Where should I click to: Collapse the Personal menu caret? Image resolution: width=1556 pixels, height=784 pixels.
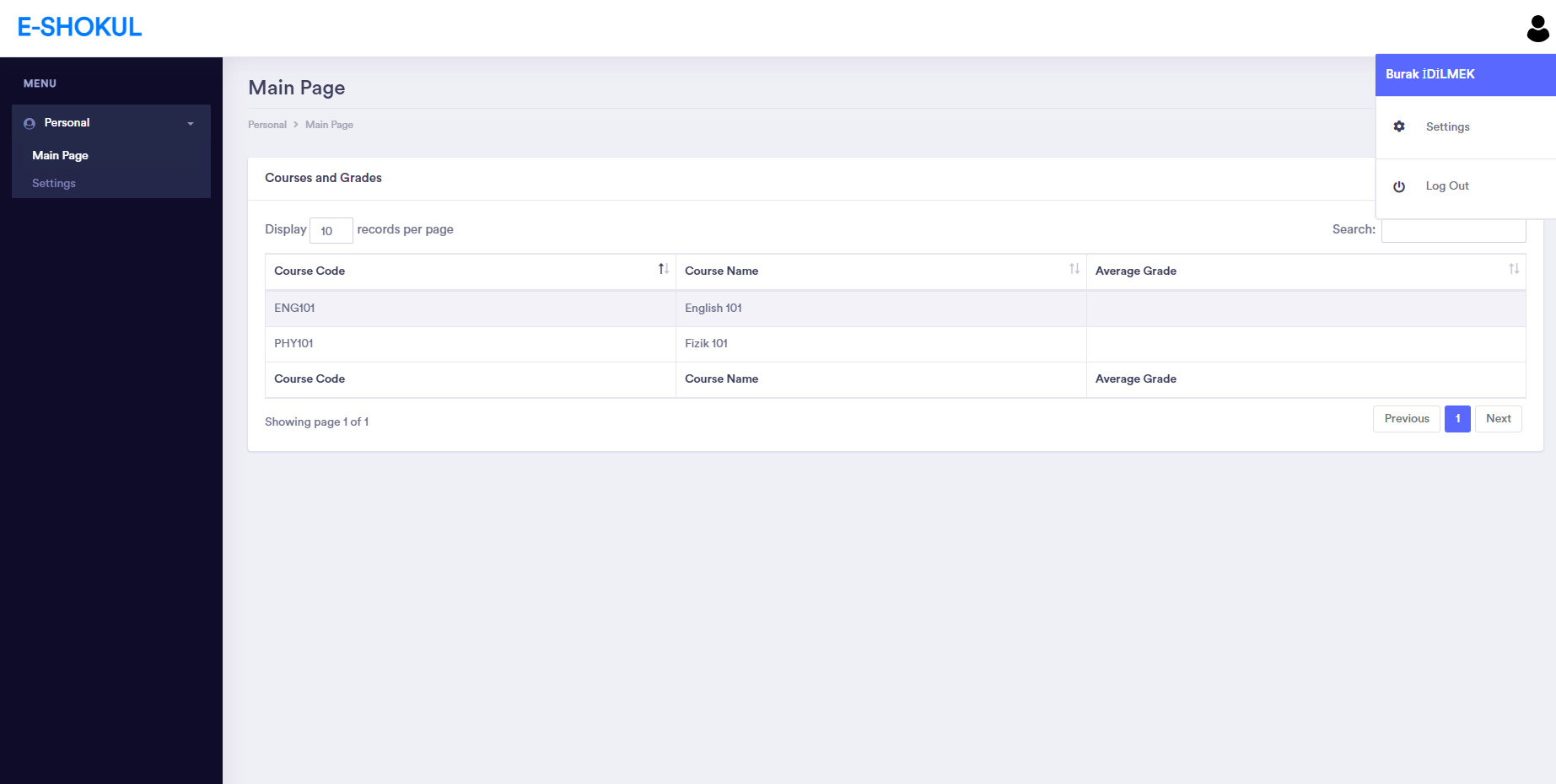(191, 123)
